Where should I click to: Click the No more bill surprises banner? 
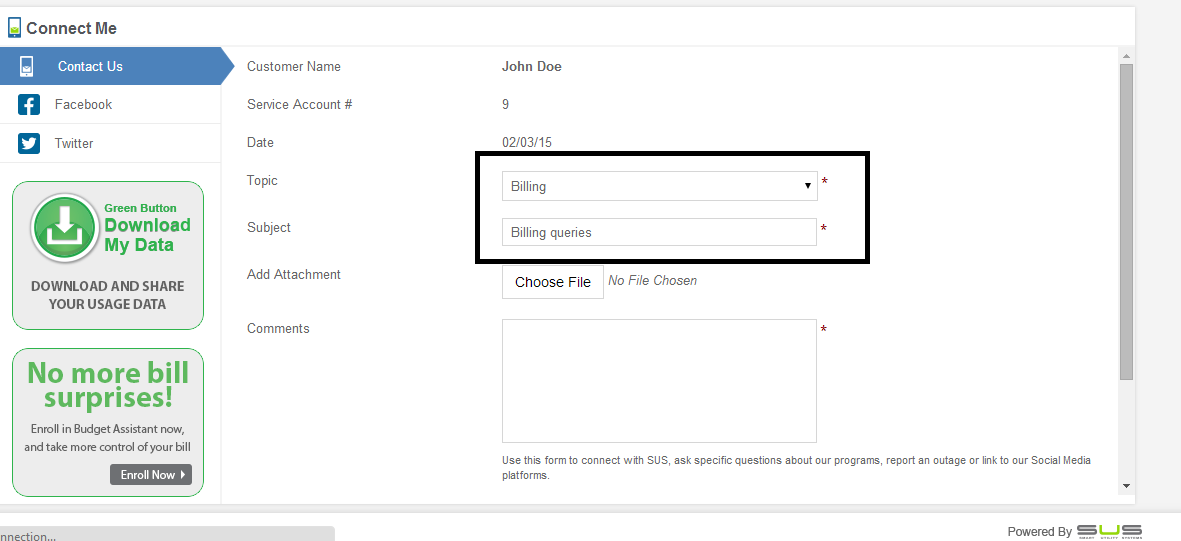108,385
